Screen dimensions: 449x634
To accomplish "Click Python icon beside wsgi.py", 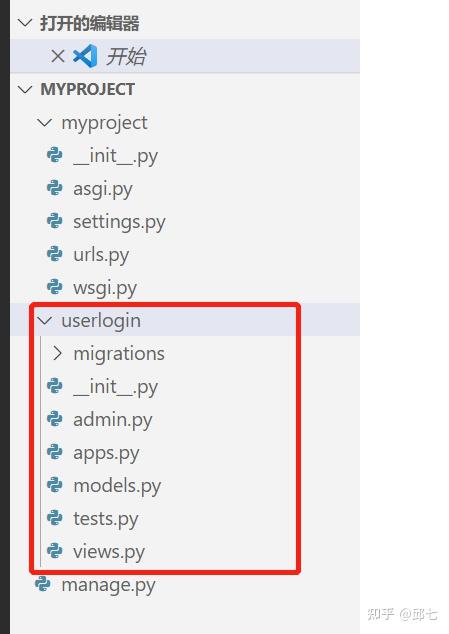I will [55, 287].
